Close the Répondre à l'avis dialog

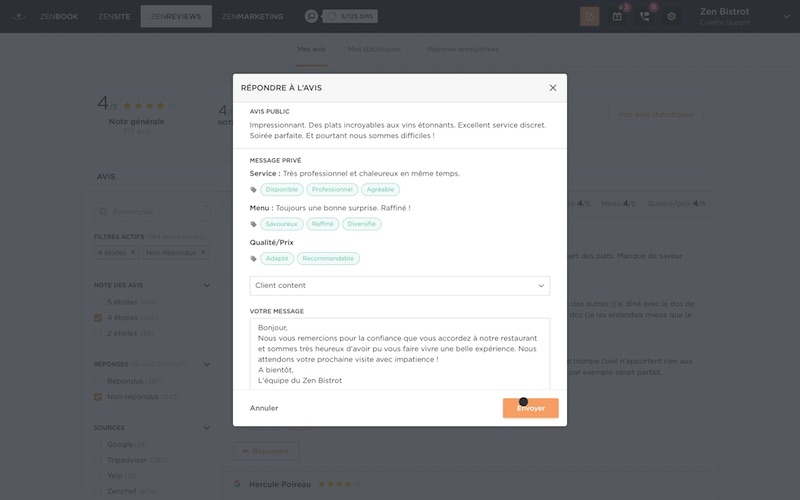(x=553, y=88)
